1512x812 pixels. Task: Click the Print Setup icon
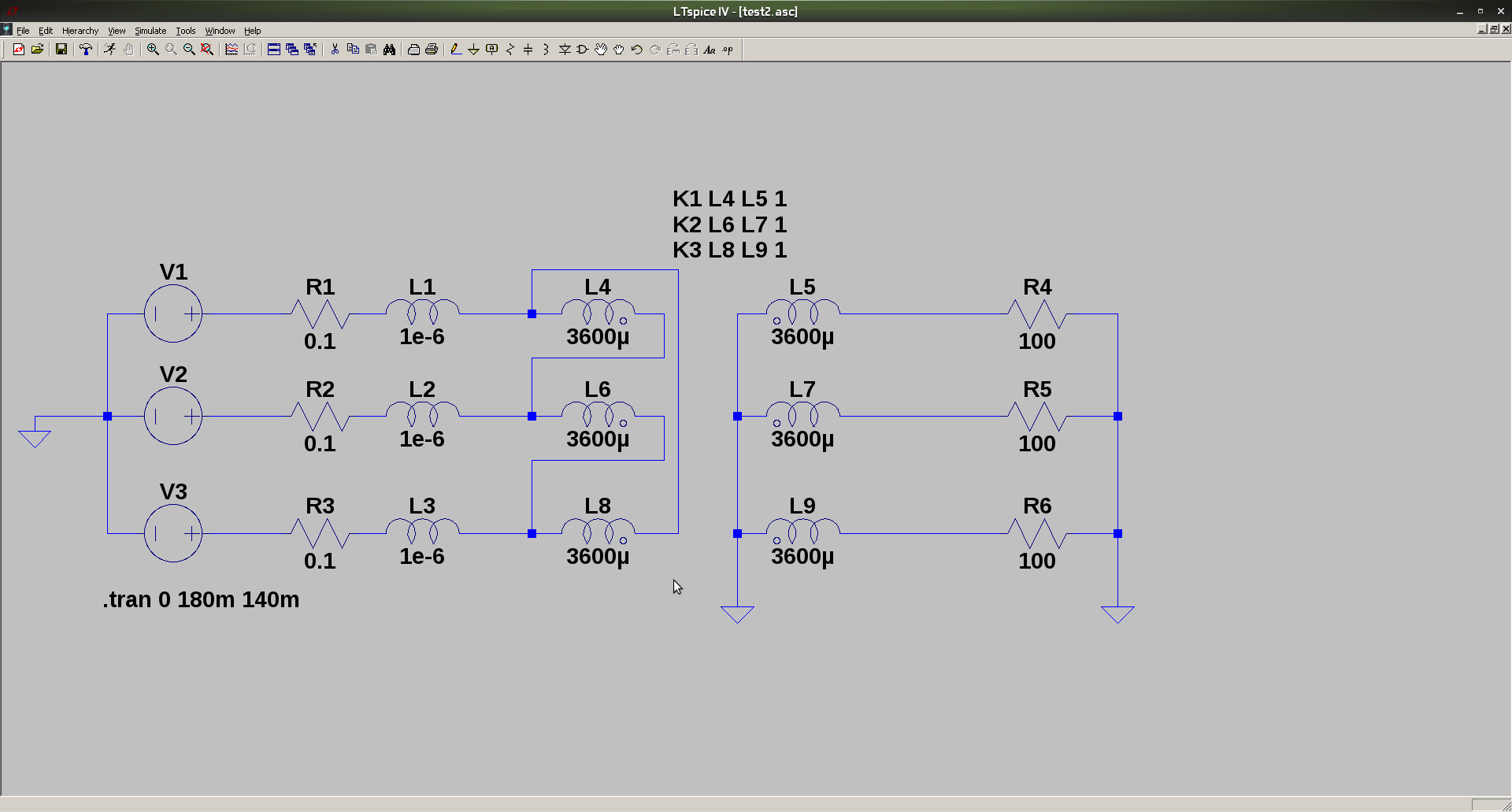(x=413, y=50)
